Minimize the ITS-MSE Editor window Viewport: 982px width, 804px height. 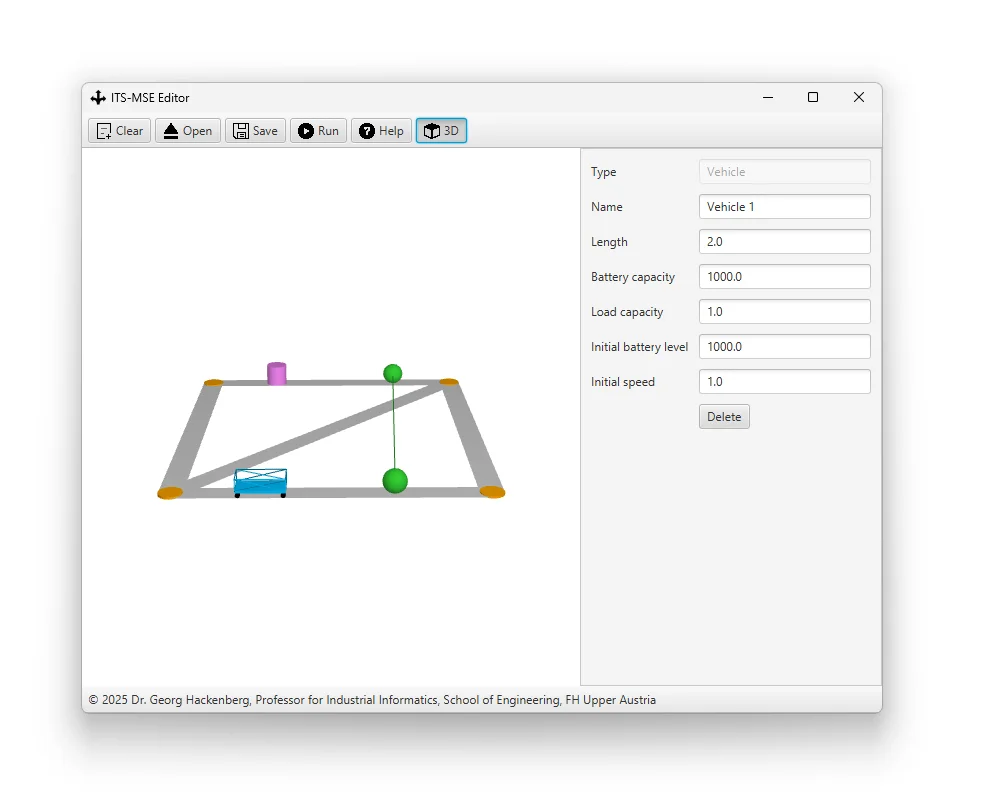click(x=768, y=97)
